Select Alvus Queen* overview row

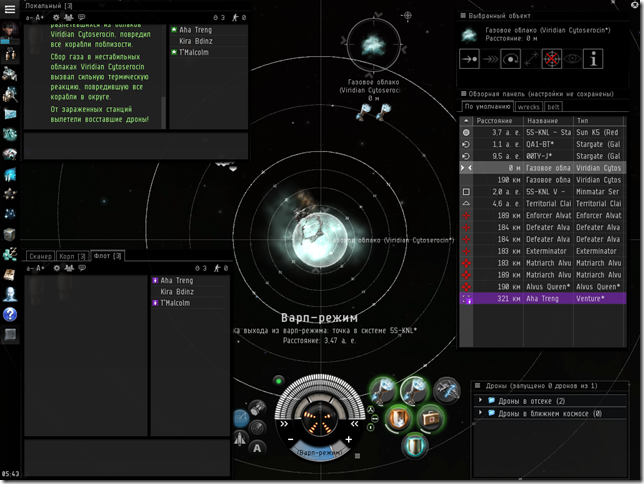(543, 287)
